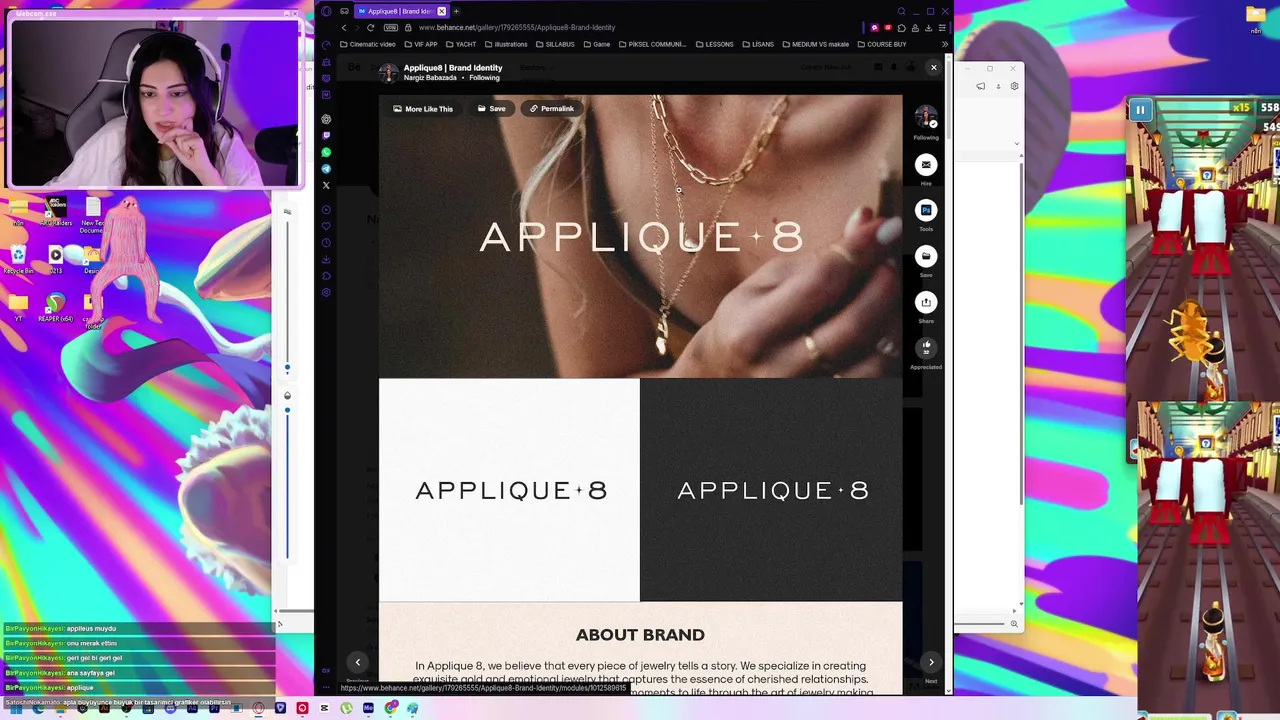Open Extensions icon in Opera sidebar

pyautogui.click(x=326, y=276)
